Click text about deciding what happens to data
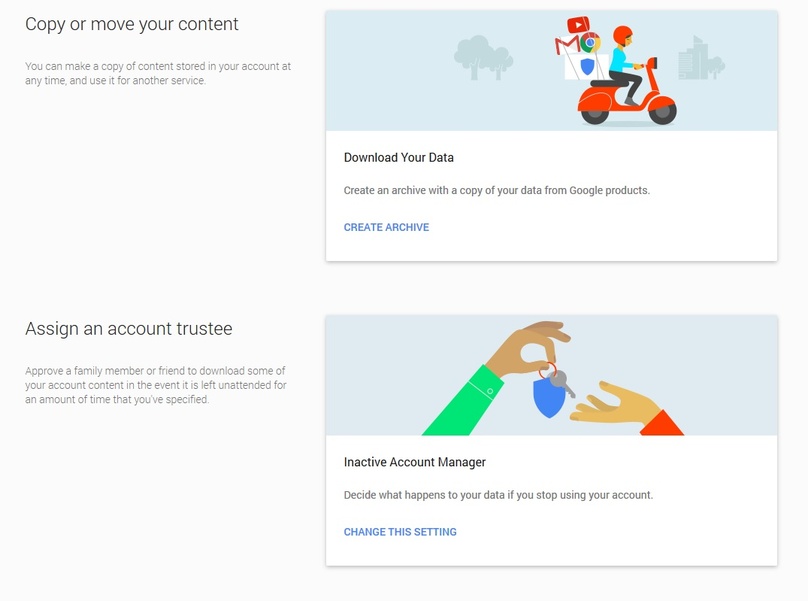808x601 pixels. pos(498,495)
